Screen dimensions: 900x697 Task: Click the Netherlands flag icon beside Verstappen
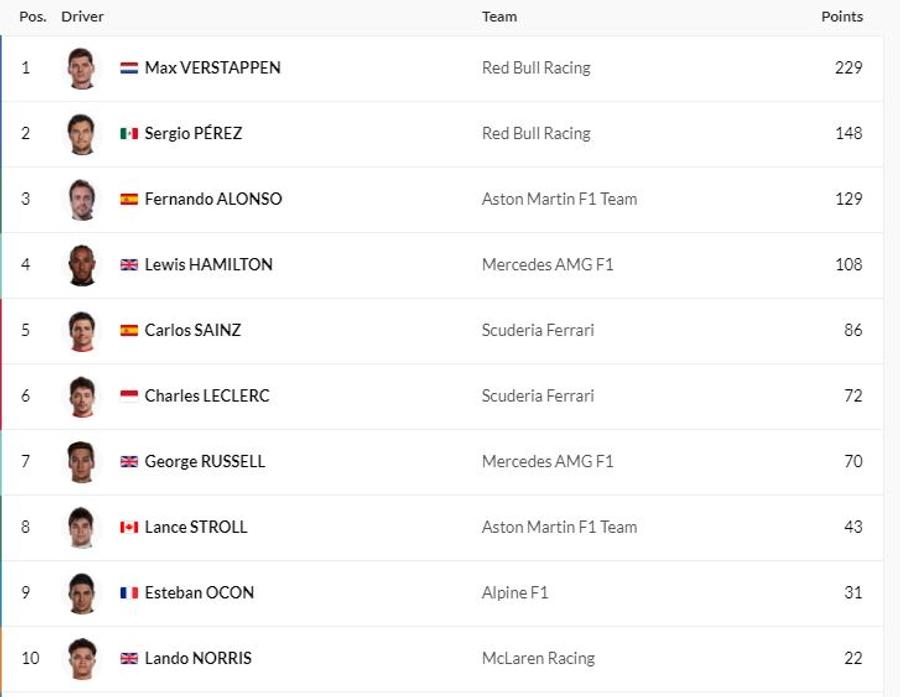pyautogui.click(x=129, y=68)
